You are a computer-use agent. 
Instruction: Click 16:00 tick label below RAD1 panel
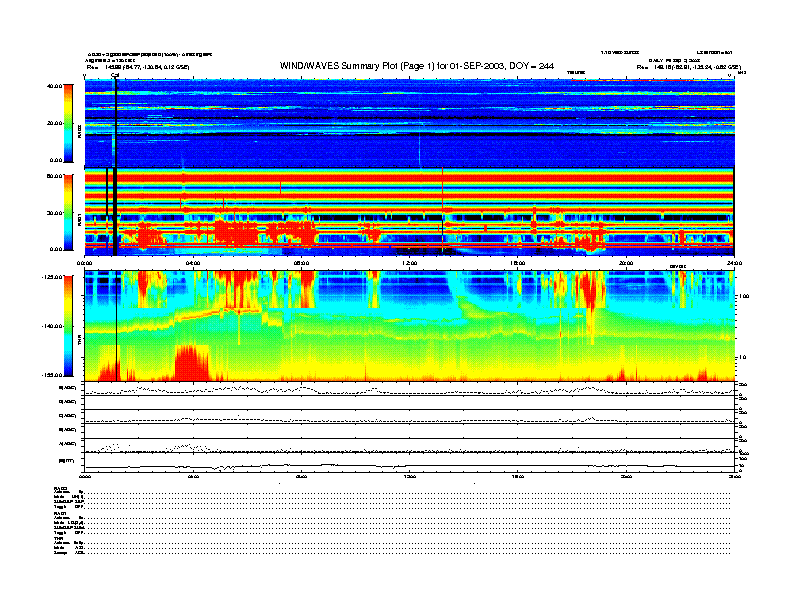point(518,263)
